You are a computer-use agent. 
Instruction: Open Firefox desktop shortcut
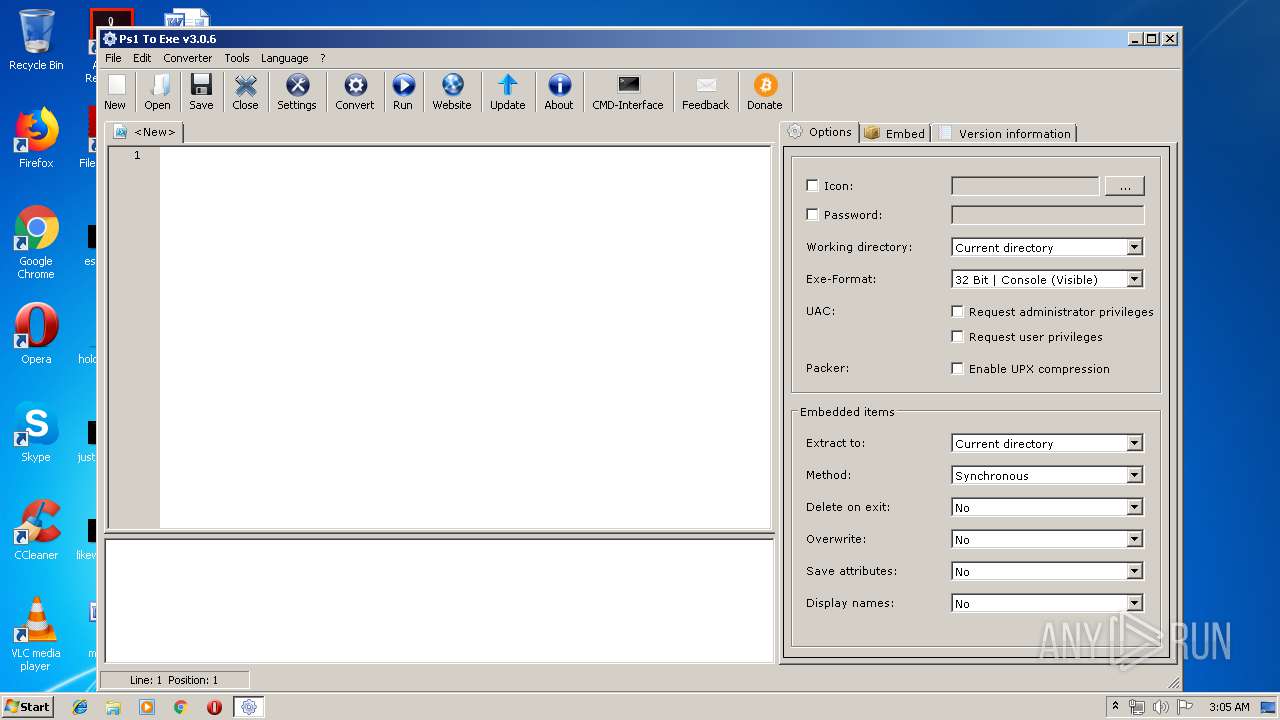[36, 139]
